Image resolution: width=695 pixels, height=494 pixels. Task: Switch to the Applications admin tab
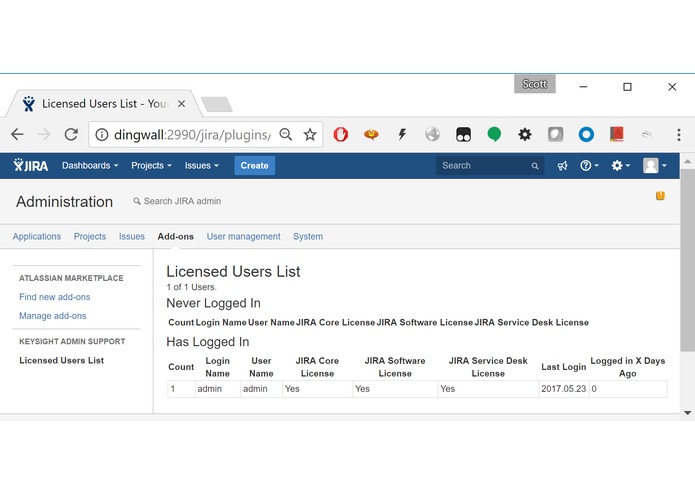pos(37,236)
